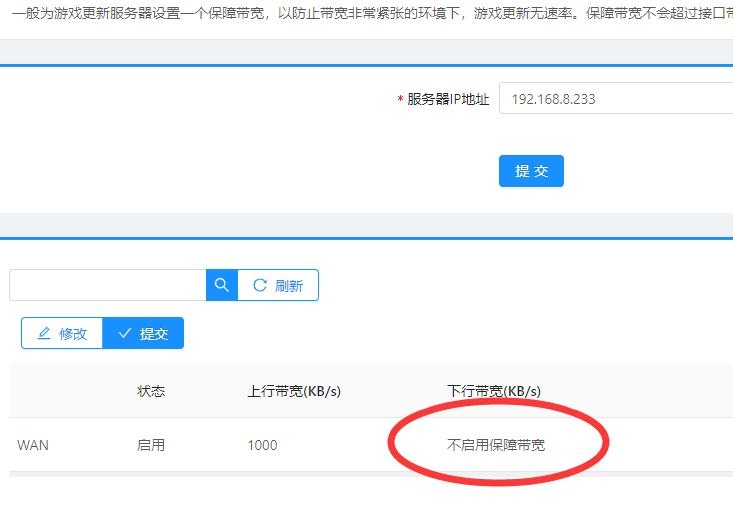The height and width of the screenshot is (518, 733).
Task: Click inside the empty search text box
Action: (107, 285)
